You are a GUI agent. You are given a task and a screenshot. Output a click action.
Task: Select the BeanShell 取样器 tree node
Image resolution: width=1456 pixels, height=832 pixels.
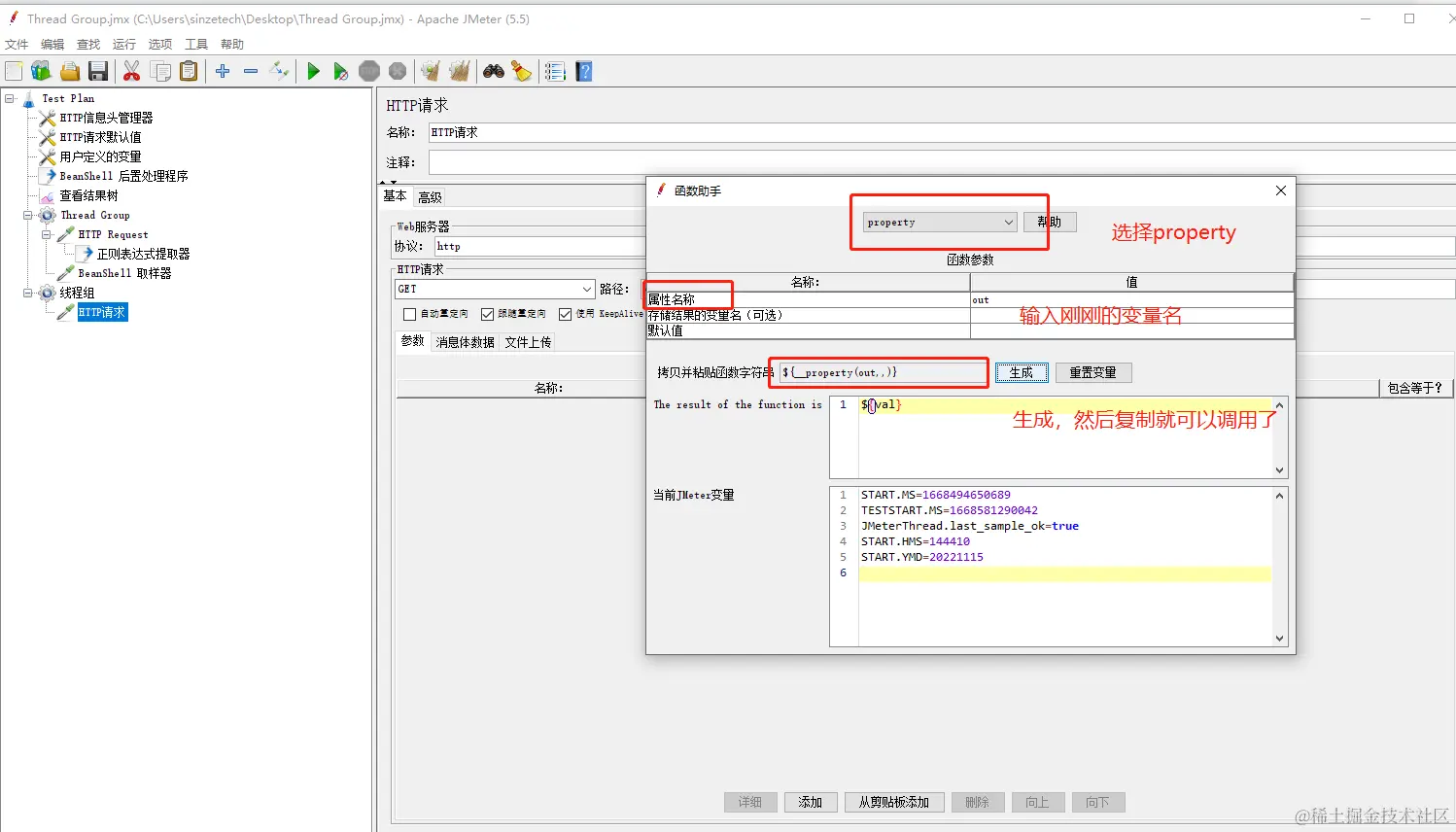[x=124, y=273]
